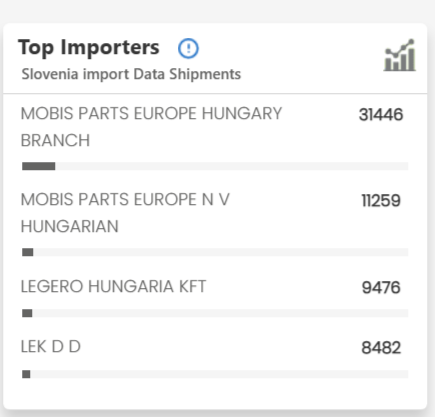Image resolution: width=435 pixels, height=417 pixels.
Task: Open LEGERO HUNGARIA KFT importer entry
Action: click(x=113, y=286)
